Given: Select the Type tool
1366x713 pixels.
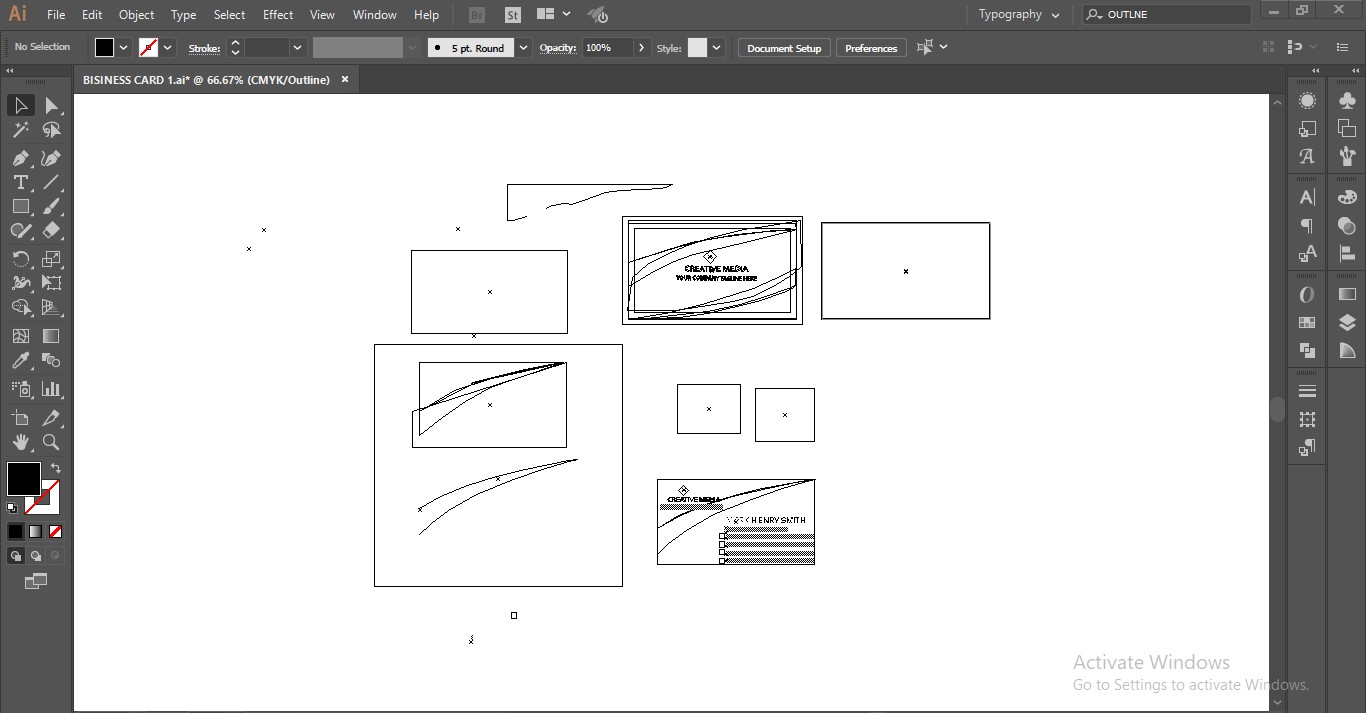Looking at the screenshot, I should pos(20,182).
